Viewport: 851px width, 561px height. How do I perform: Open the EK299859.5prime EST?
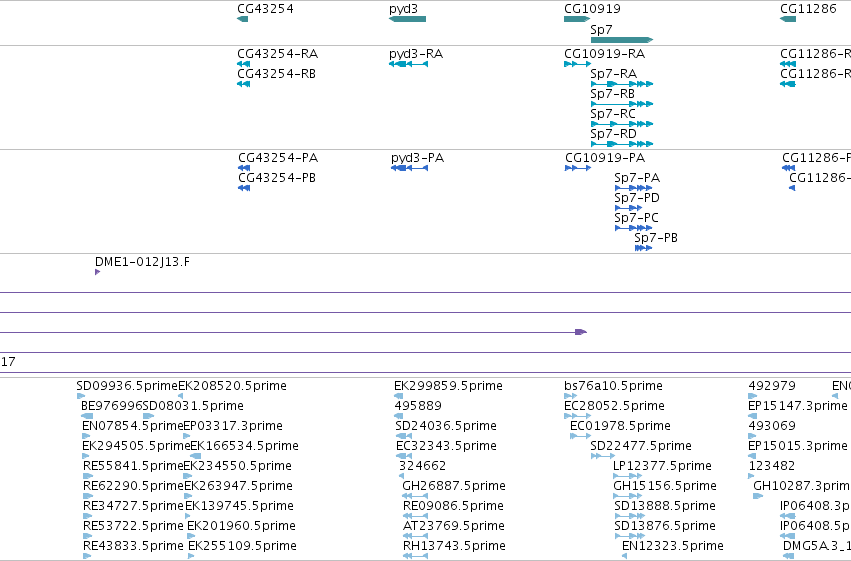pos(448,386)
